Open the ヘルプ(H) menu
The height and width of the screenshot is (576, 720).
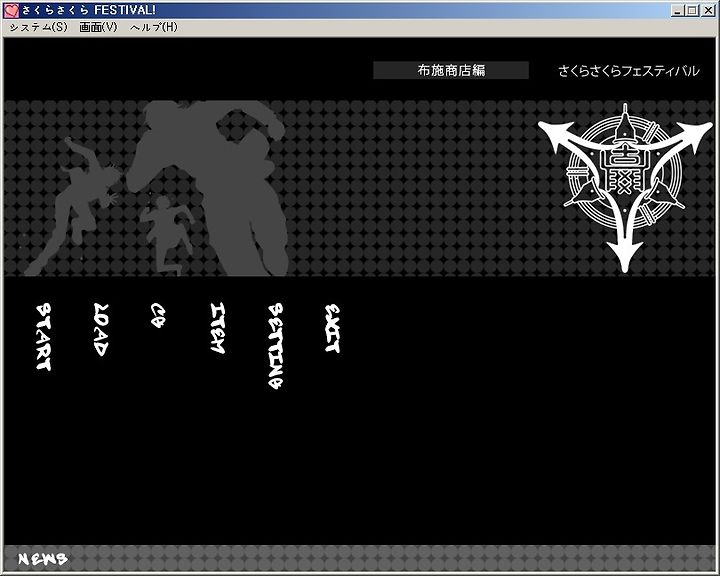click(154, 27)
